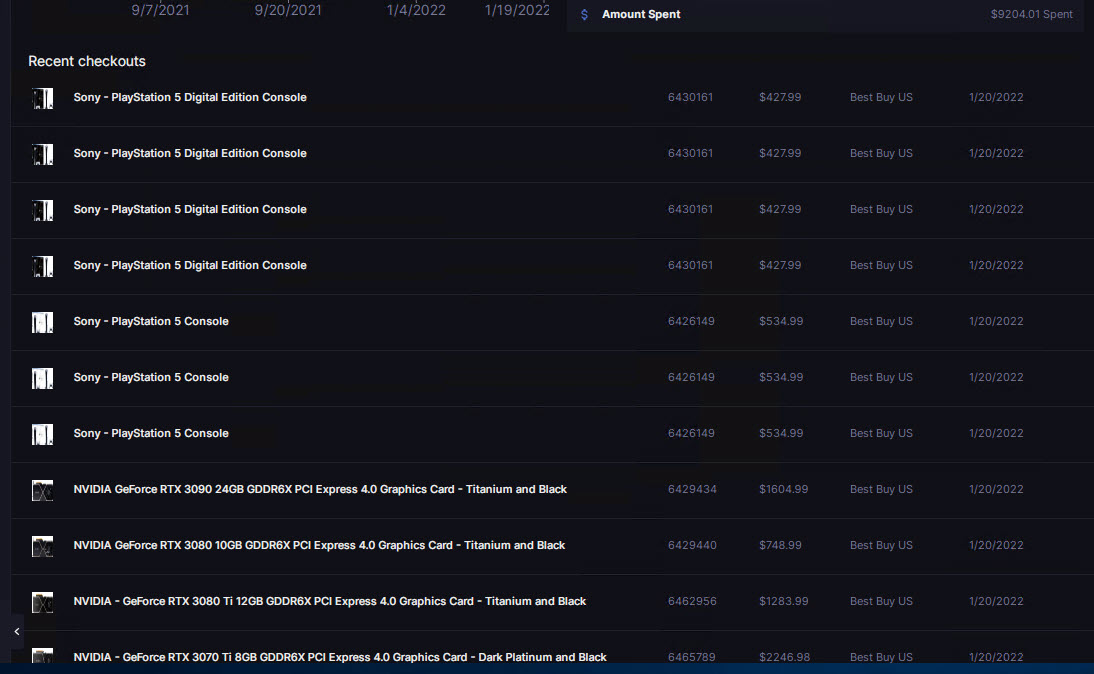This screenshot has height=674, width=1094.
Task: Click SKU 6462956 in the RTX 3080 Ti row
Action: (692, 601)
